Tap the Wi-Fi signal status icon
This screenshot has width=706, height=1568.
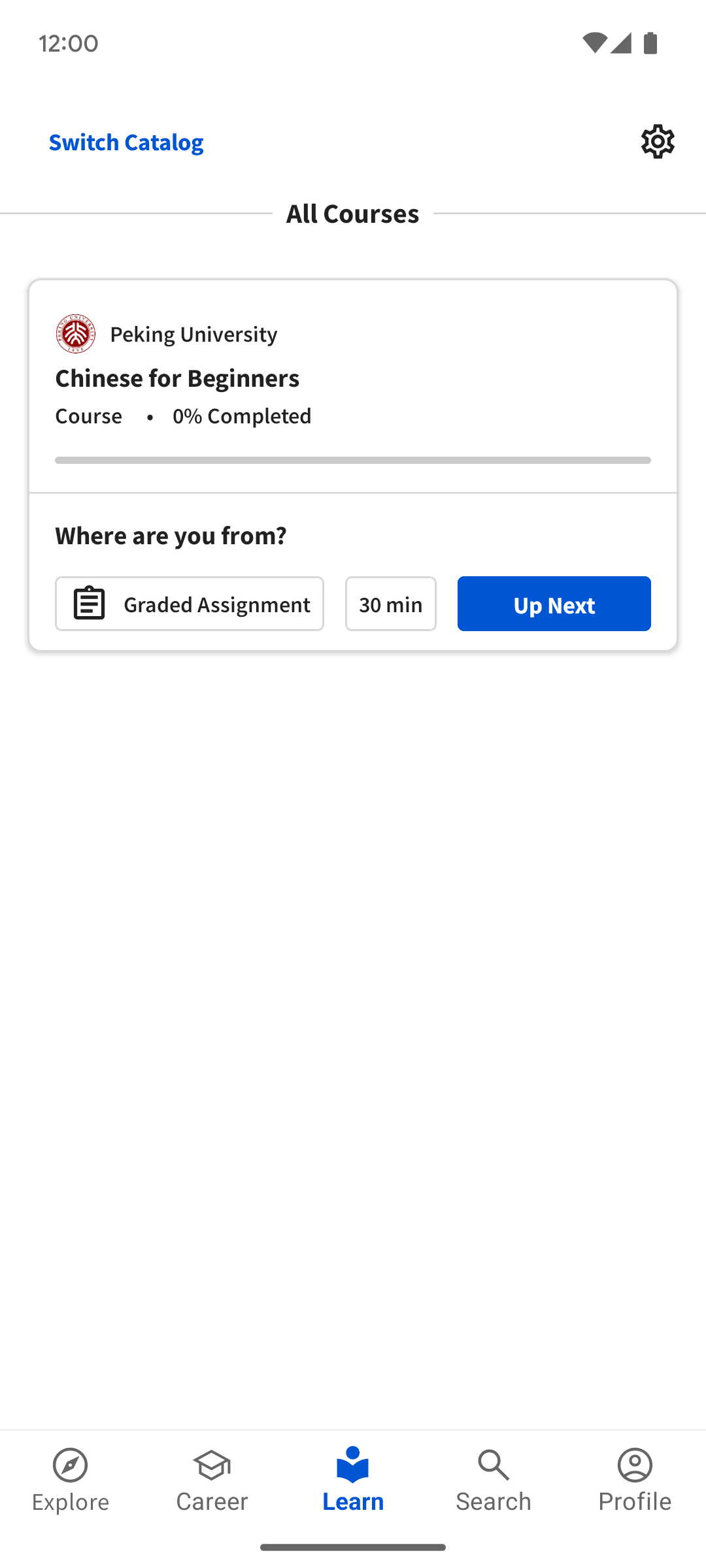point(594,43)
